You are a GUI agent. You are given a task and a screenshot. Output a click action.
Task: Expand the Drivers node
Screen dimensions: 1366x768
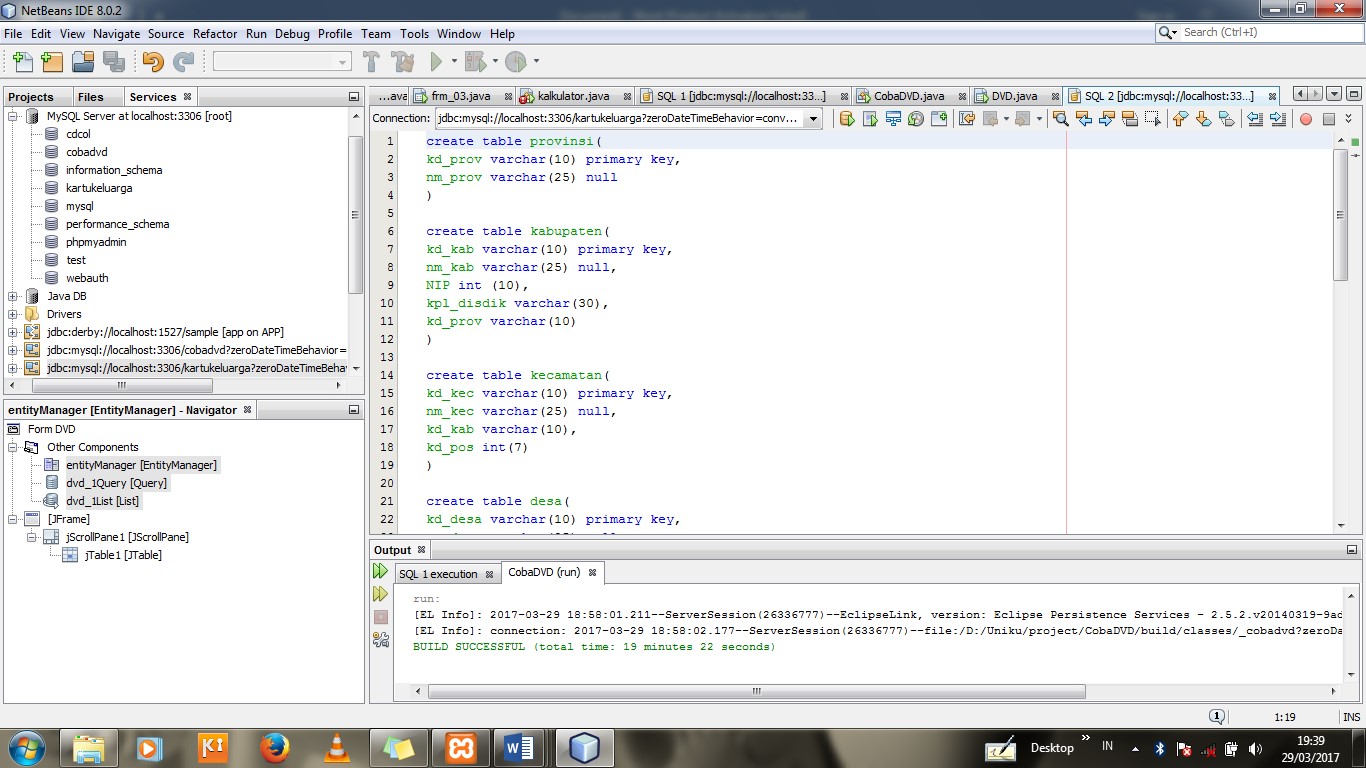pos(13,314)
